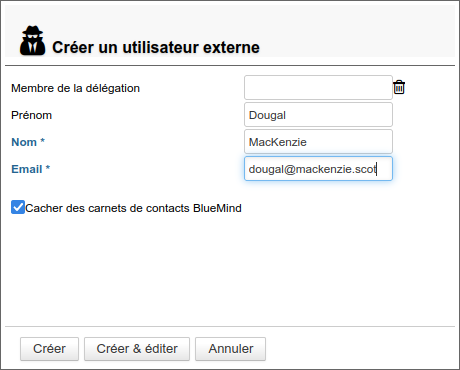Uncheck Cacher des carnets de contacts checkbox
Screen dimensions: 460x370
[18, 207]
